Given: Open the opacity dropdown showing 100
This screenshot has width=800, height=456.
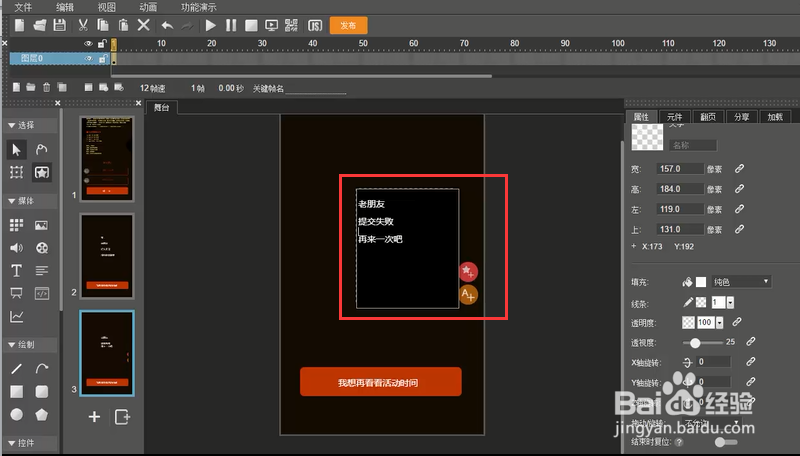Looking at the screenshot, I should pos(719,322).
